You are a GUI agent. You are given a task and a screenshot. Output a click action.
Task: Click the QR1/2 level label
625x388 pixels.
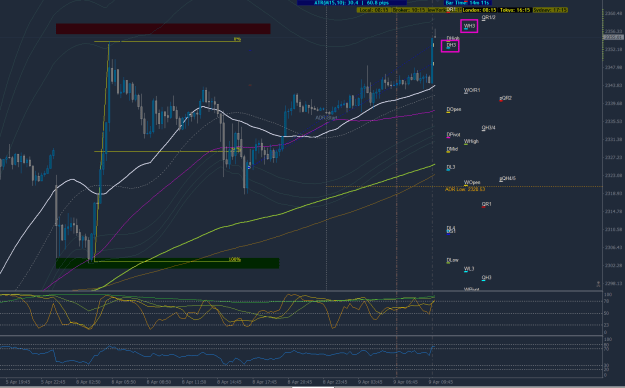click(488, 18)
